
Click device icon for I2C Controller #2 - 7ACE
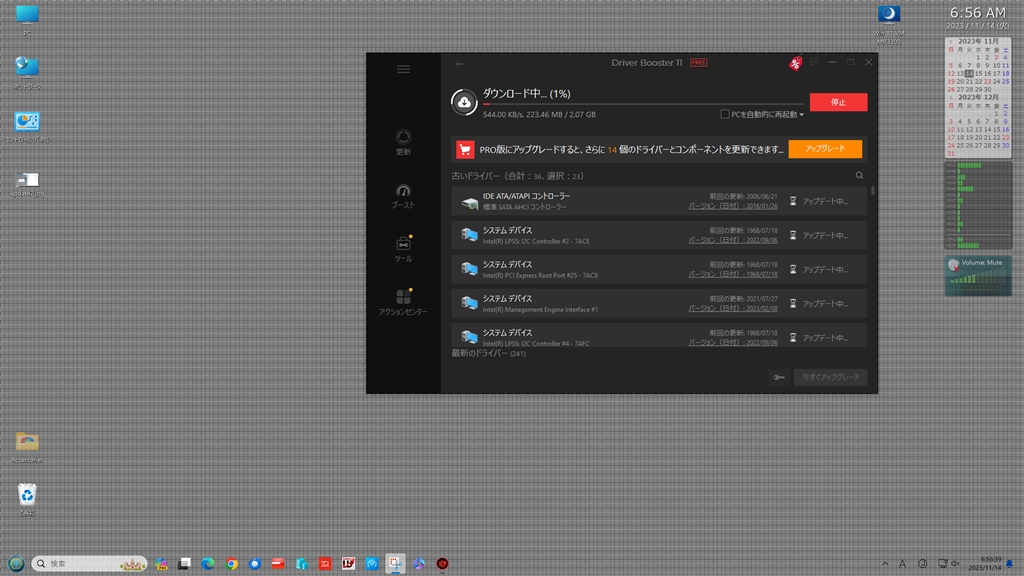tap(469, 235)
